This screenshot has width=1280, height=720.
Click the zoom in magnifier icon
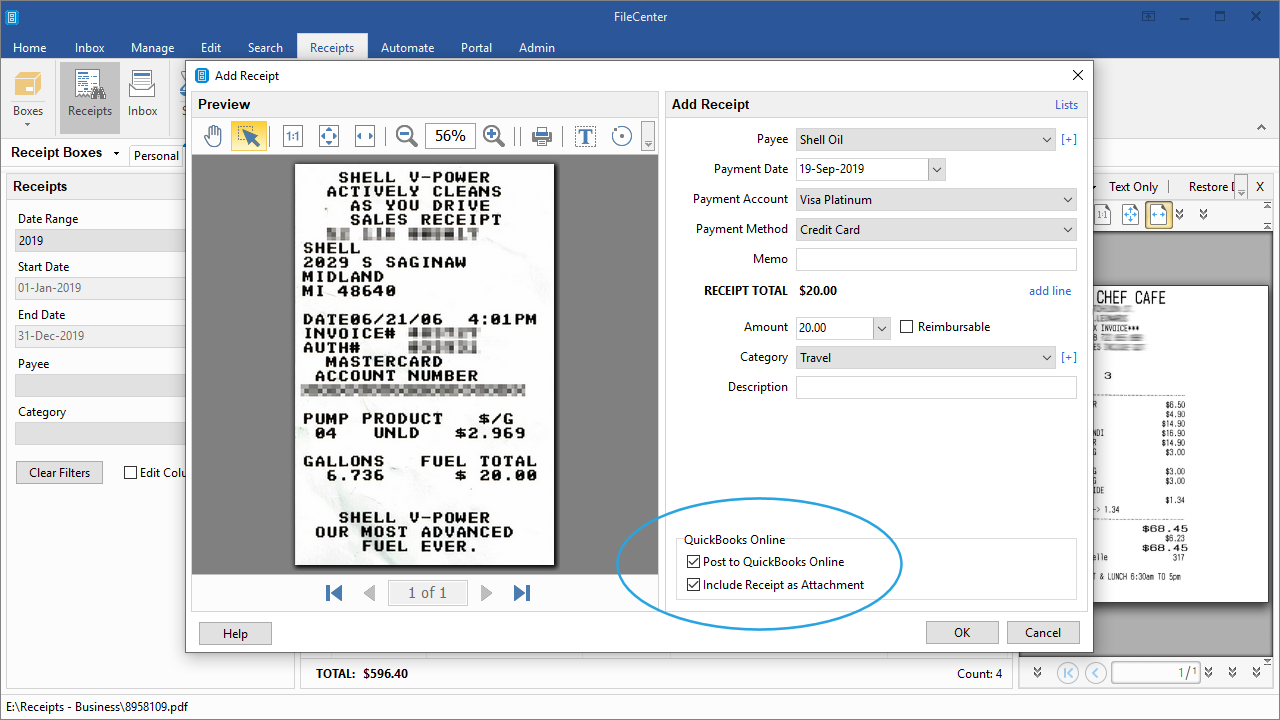493,136
